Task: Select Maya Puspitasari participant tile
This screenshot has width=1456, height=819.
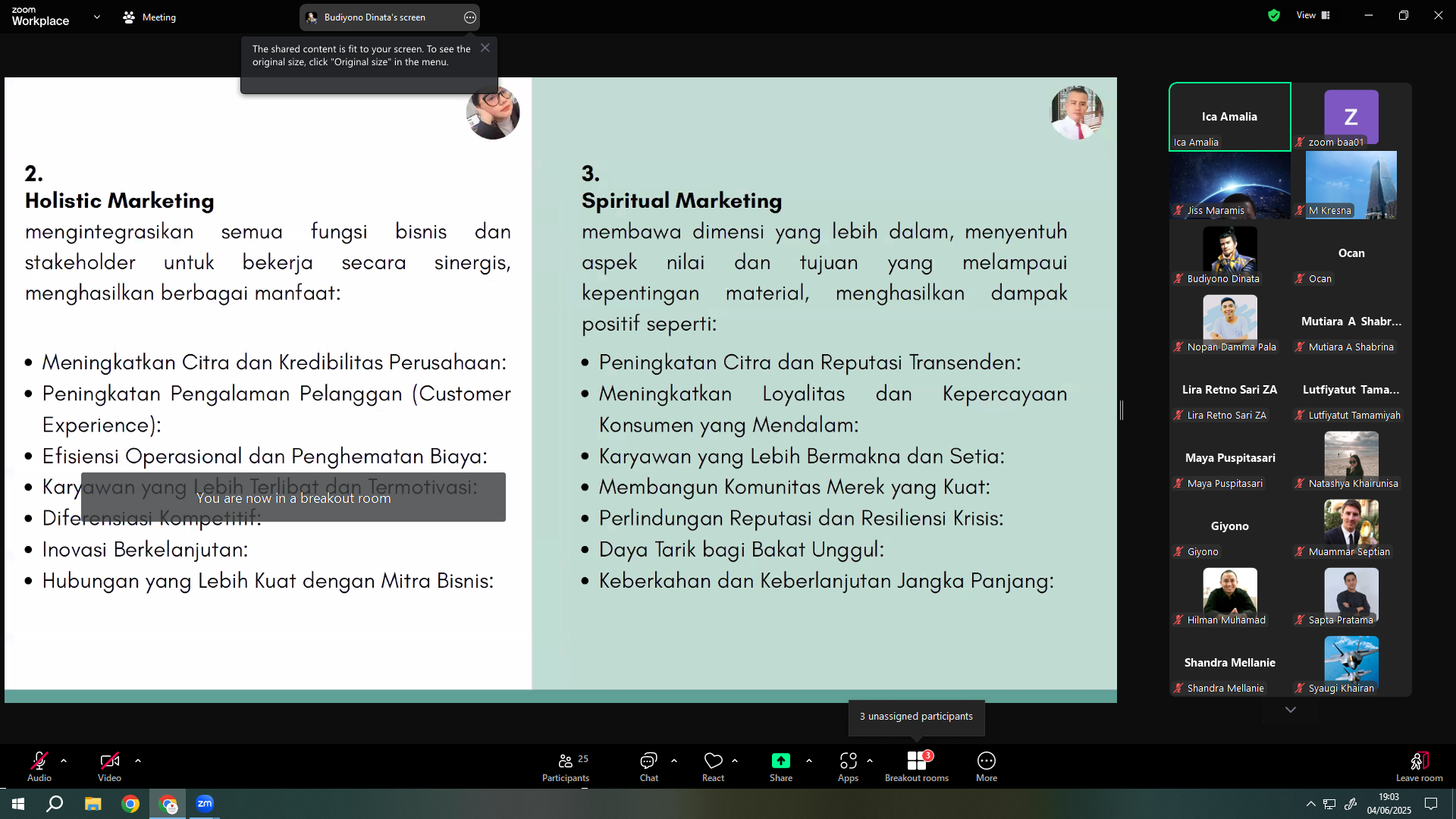Action: pos(1230,458)
